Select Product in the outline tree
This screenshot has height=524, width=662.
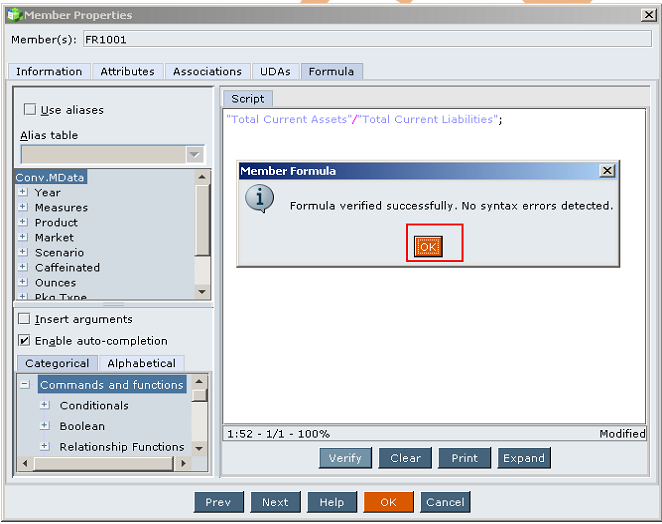coord(56,223)
